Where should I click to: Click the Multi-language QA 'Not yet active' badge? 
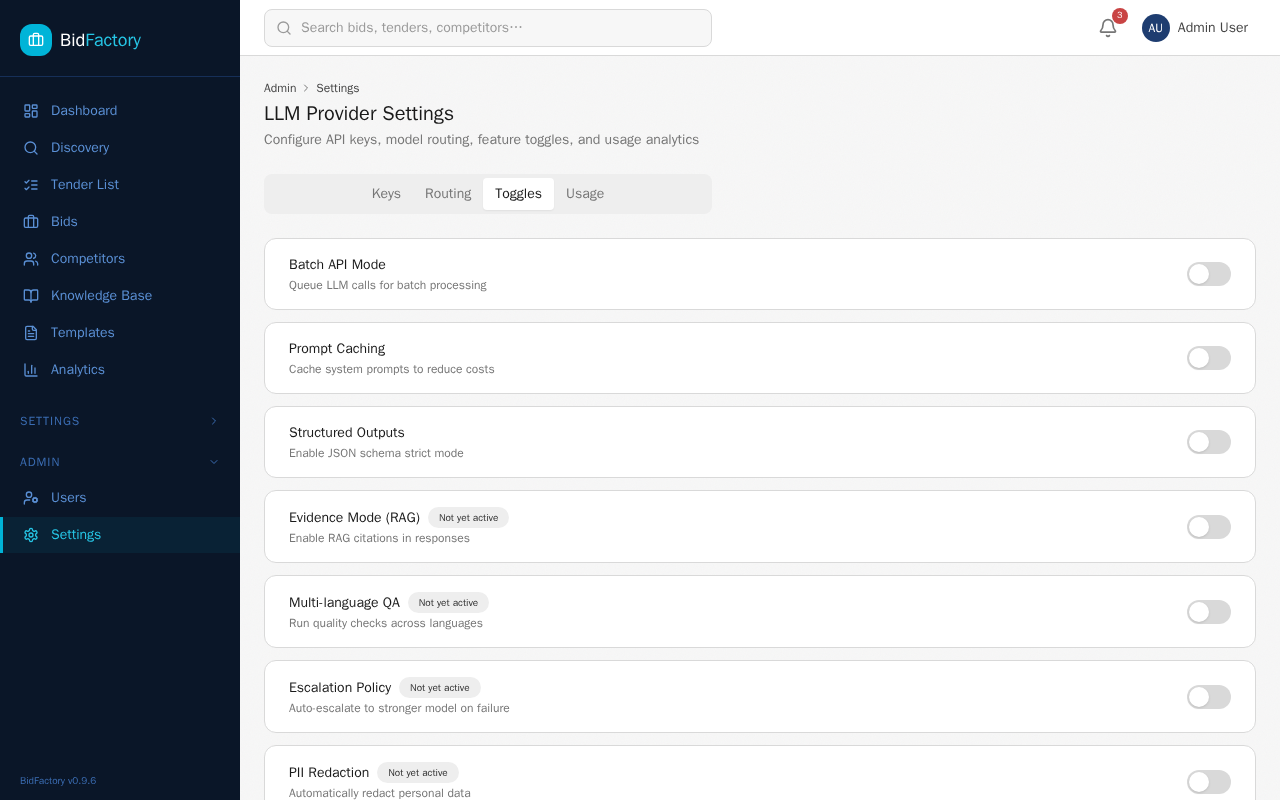pyautogui.click(x=448, y=603)
